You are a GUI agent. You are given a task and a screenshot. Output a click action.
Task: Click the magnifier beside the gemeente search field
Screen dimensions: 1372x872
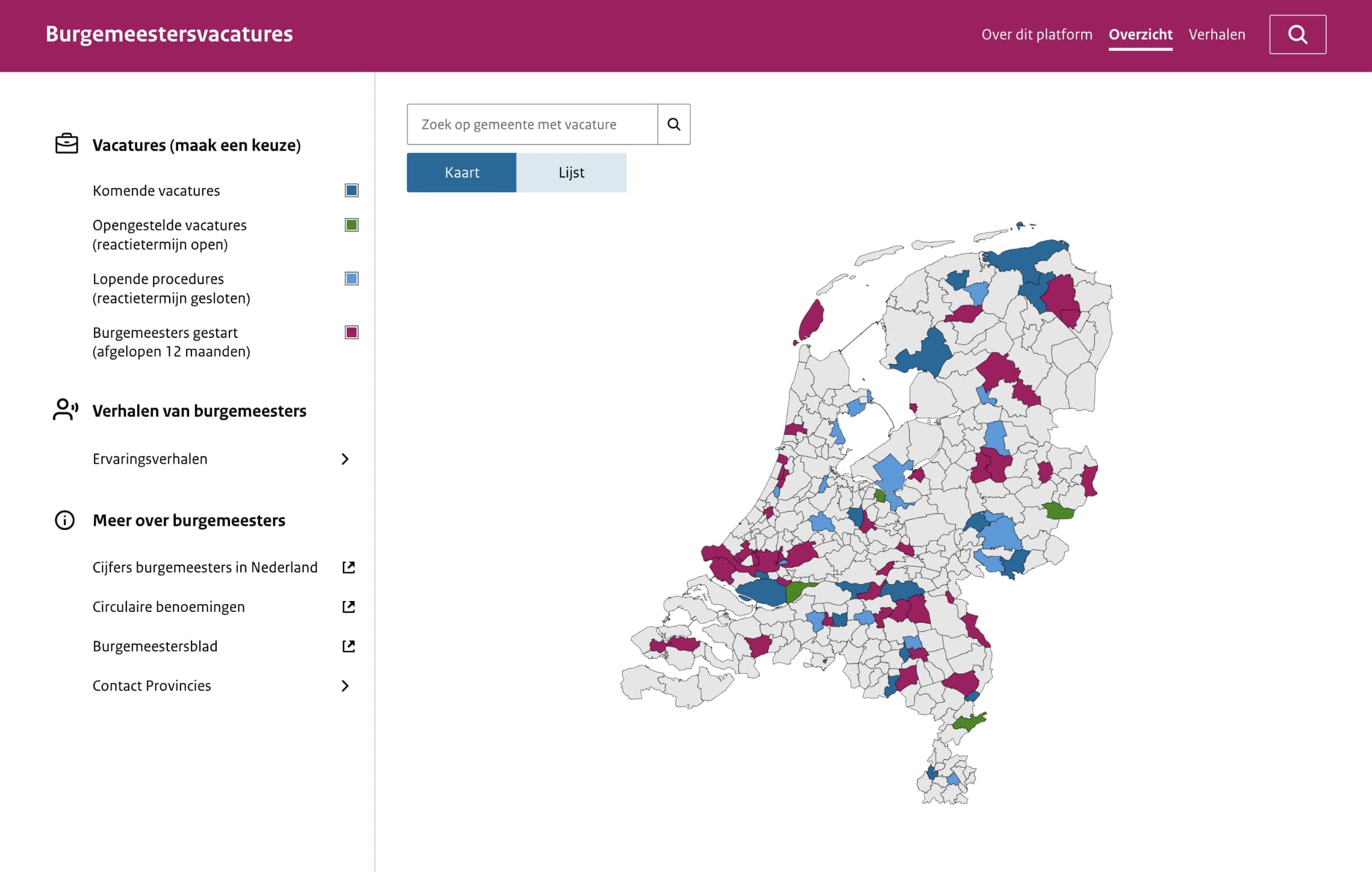673,124
